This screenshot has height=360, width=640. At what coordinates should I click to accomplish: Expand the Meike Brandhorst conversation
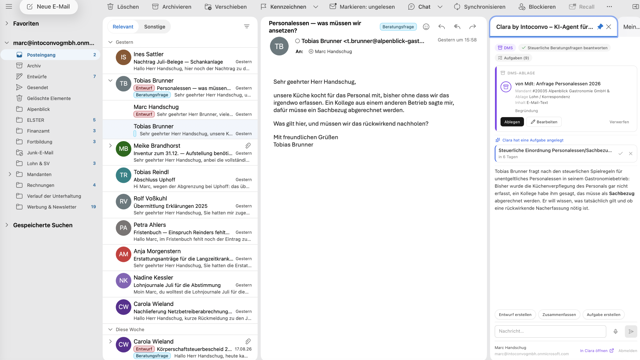point(110,146)
